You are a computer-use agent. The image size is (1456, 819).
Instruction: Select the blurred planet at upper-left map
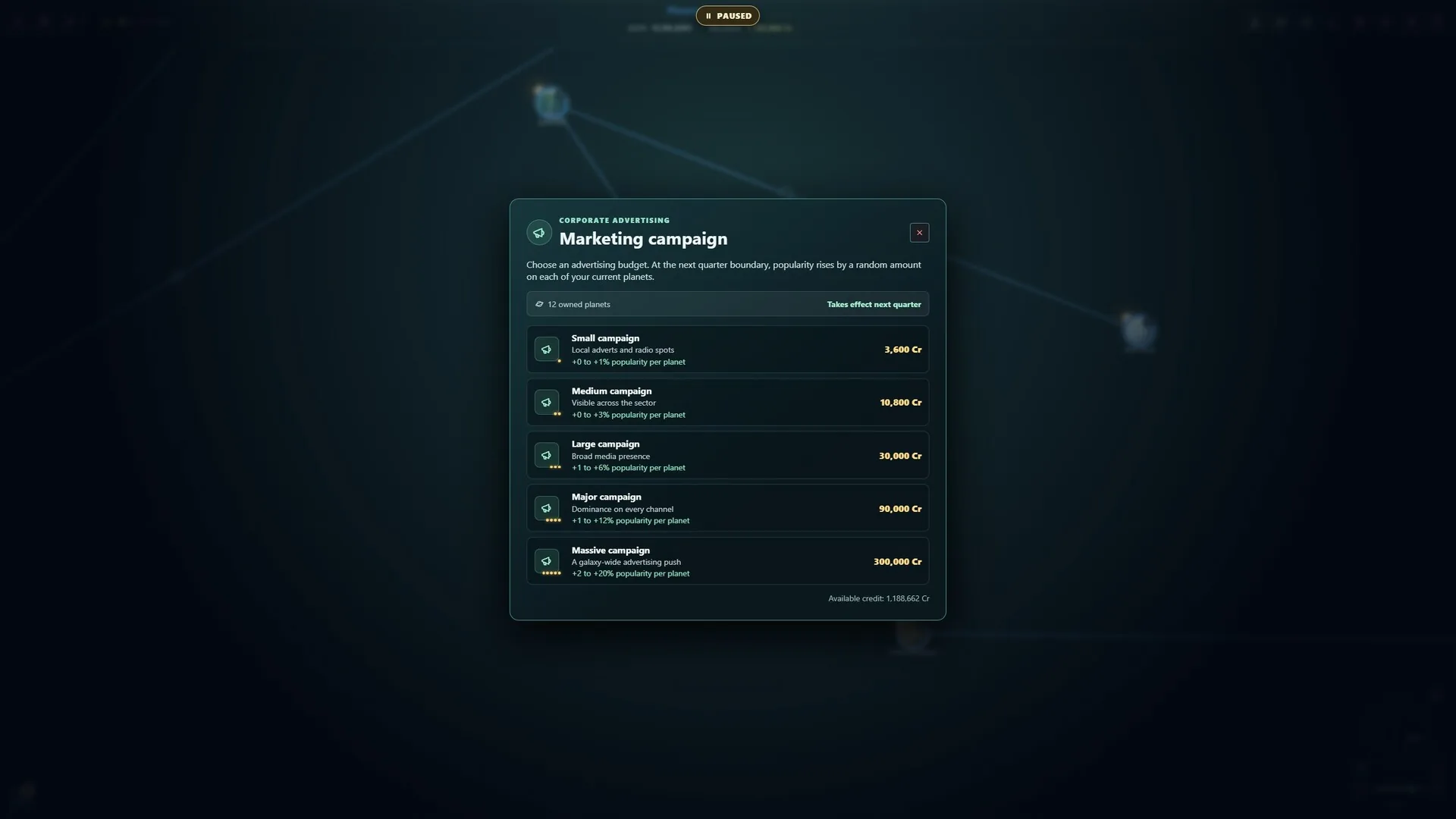(551, 104)
